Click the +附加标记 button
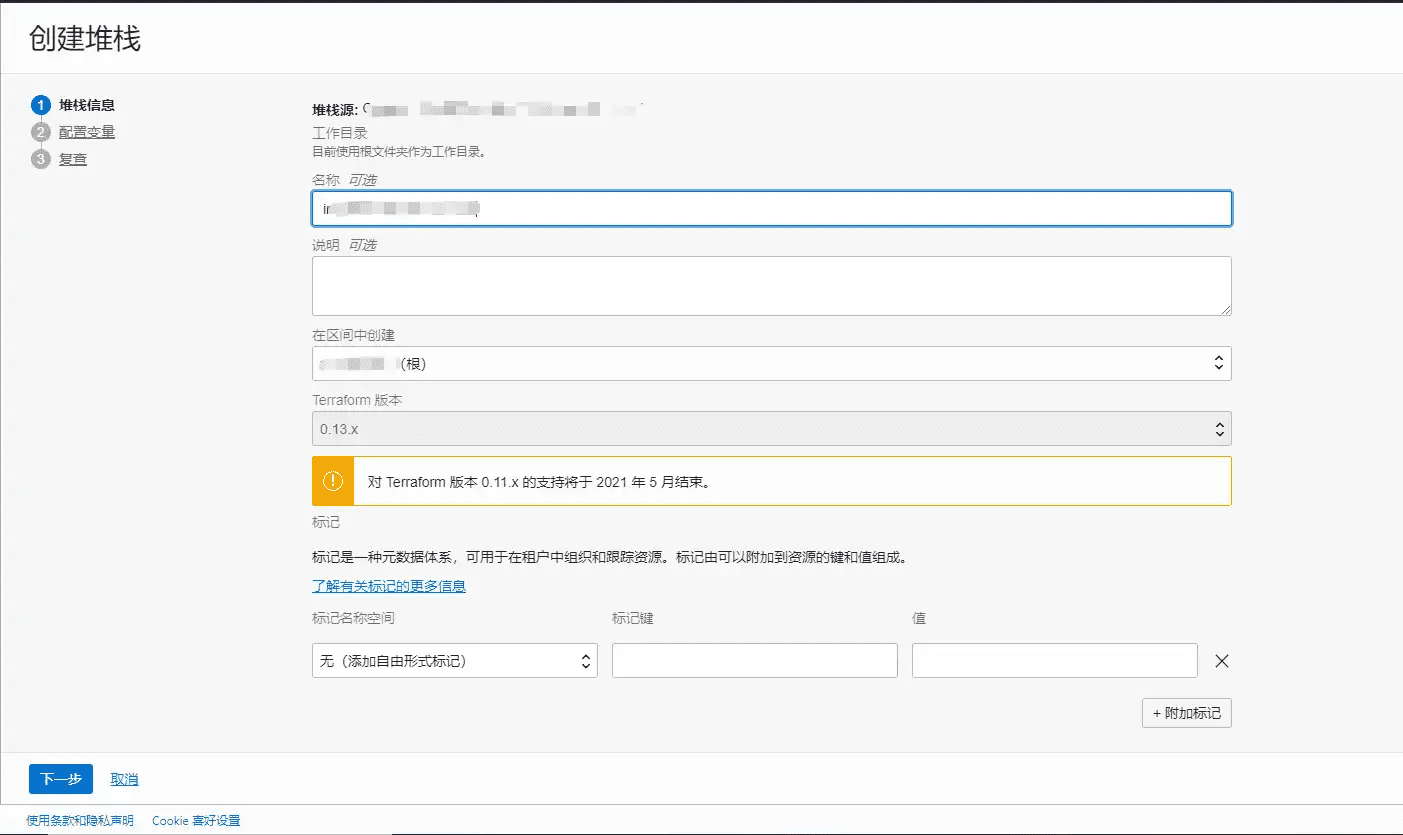1403x835 pixels. point(1186,712)
